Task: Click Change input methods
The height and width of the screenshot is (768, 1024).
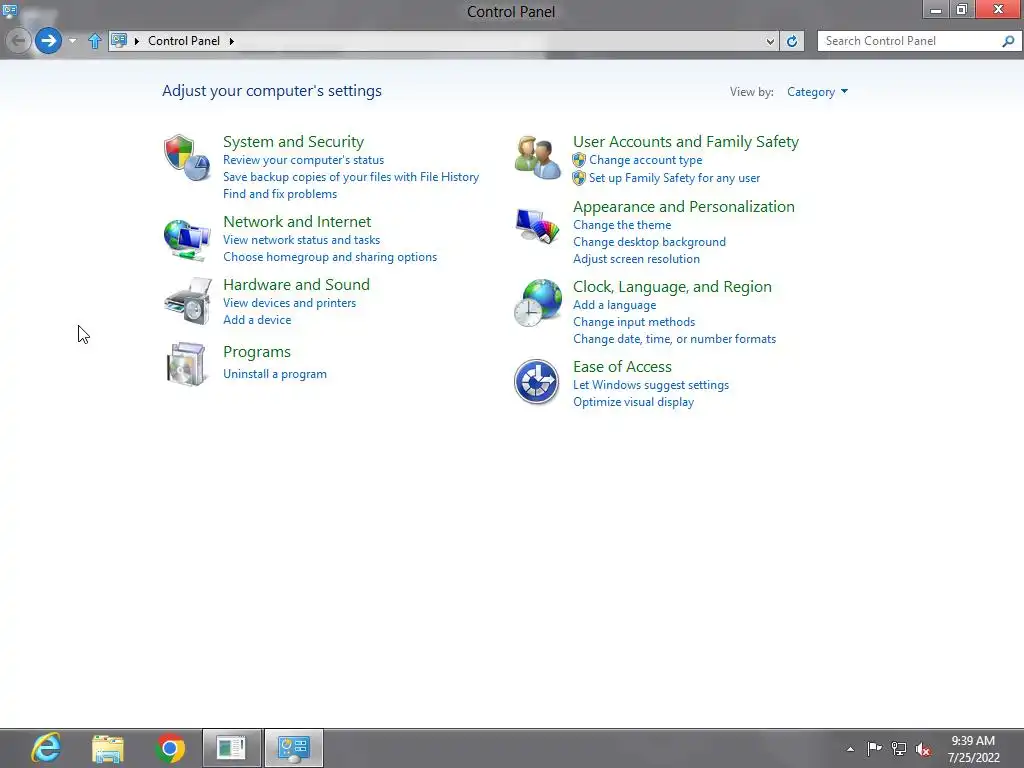Action: (633, 322)
